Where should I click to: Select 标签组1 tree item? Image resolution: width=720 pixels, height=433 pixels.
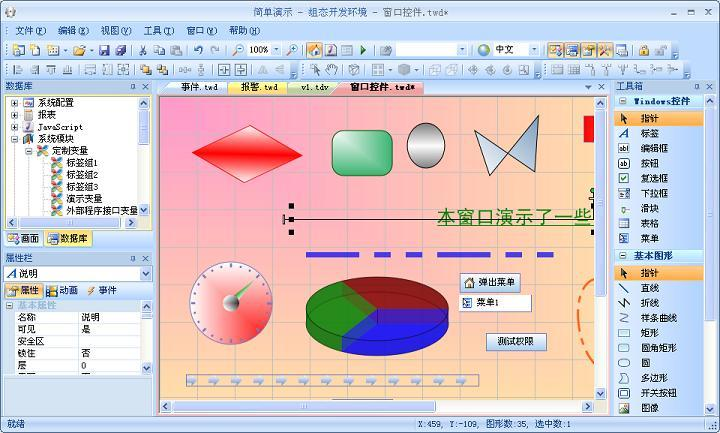tap(82, 163)
